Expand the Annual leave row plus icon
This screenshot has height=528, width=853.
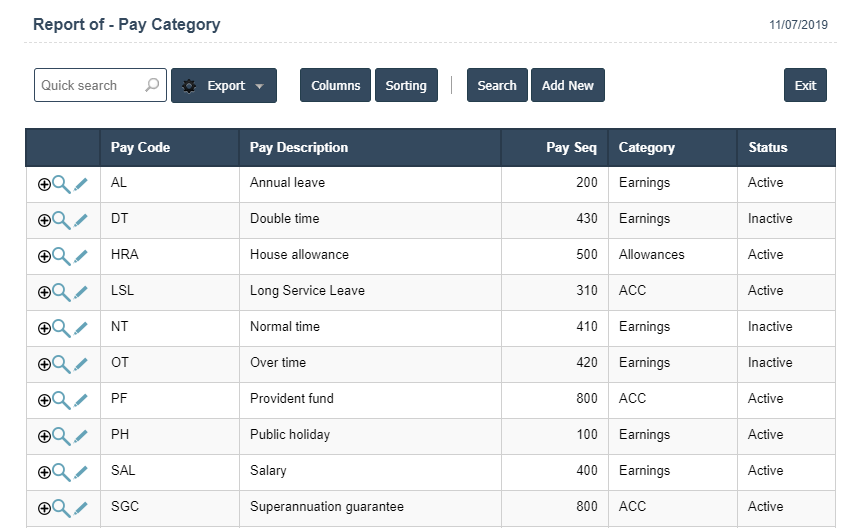44,184
